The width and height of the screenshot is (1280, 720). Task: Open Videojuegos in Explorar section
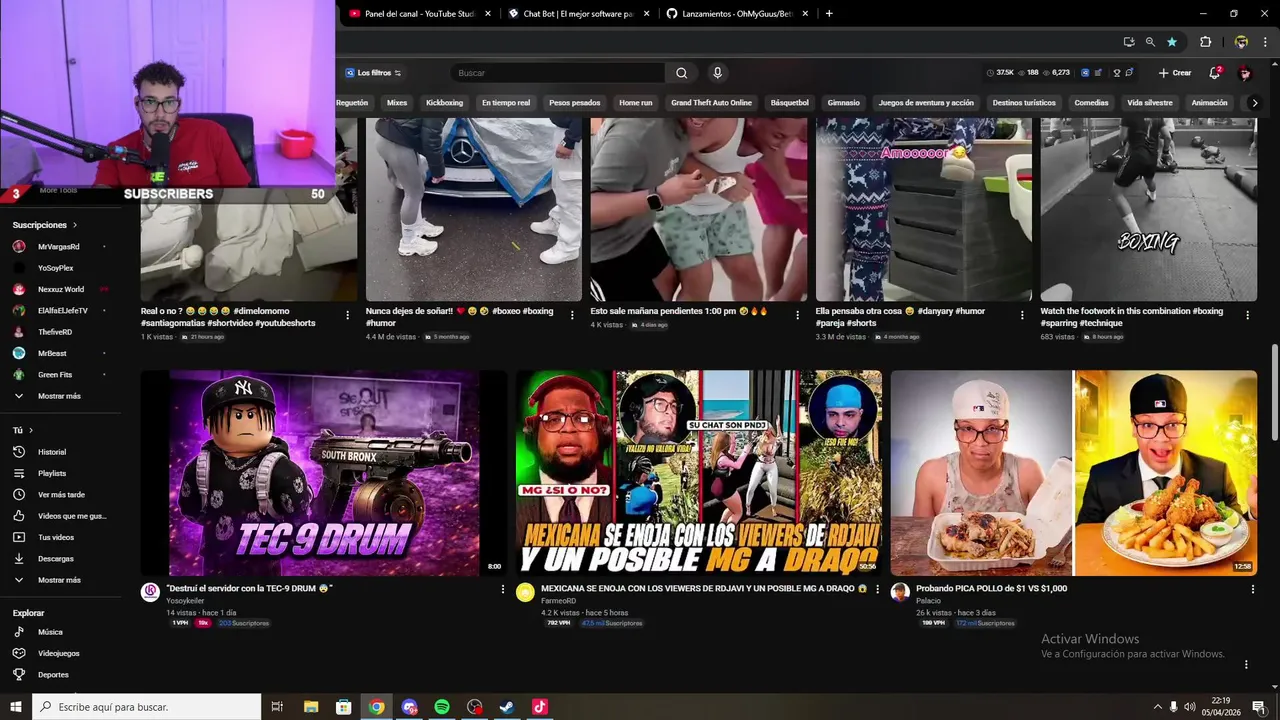pyautogui.click(x=60, y=653)
